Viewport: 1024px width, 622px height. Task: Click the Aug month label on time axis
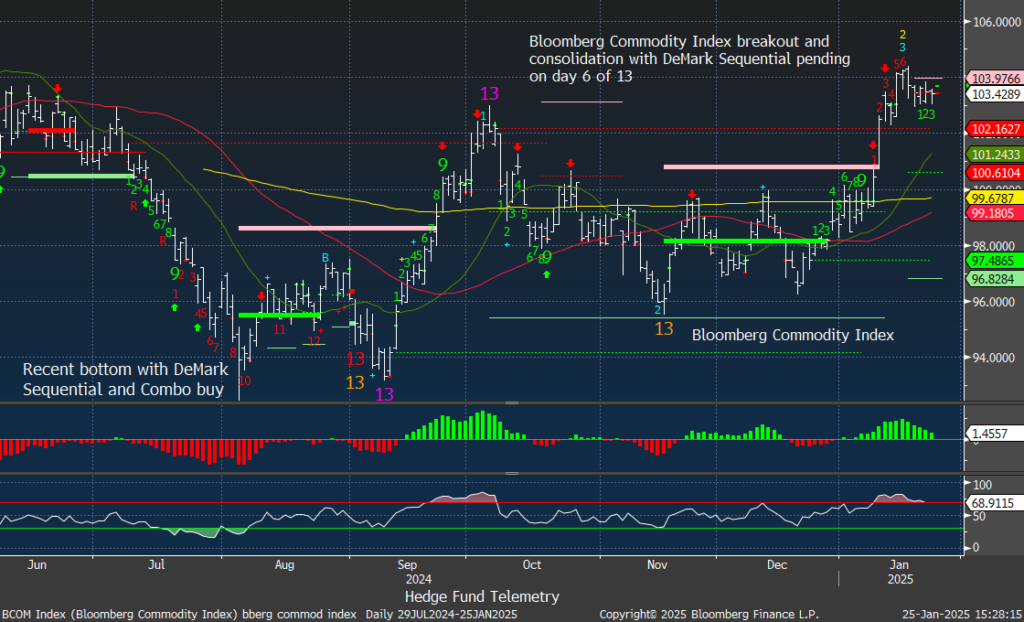(x=285, y=565)
